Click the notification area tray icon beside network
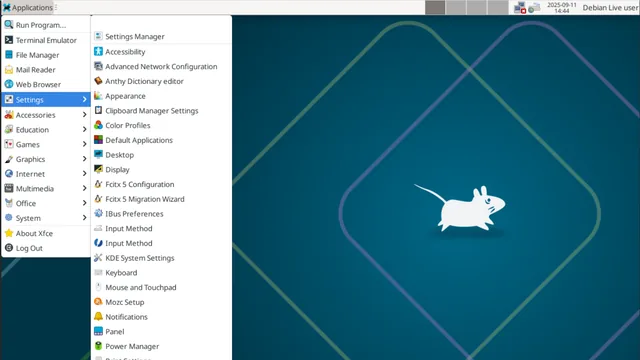The image size is (640, 360). pyautogui.click(x=534, y=7)
